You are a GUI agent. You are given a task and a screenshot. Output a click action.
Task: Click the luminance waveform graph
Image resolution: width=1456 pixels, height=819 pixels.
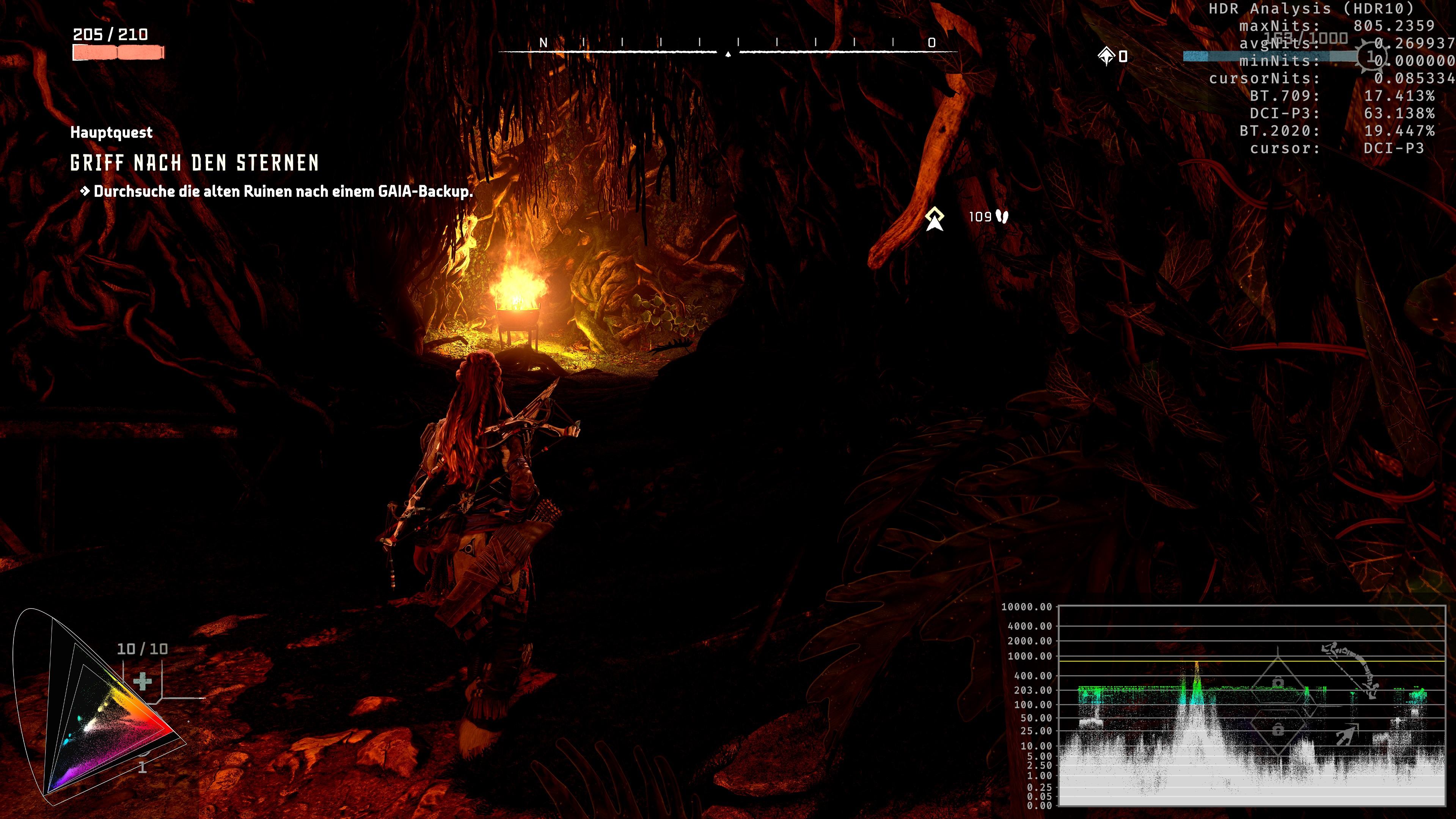pos(1252,706)
